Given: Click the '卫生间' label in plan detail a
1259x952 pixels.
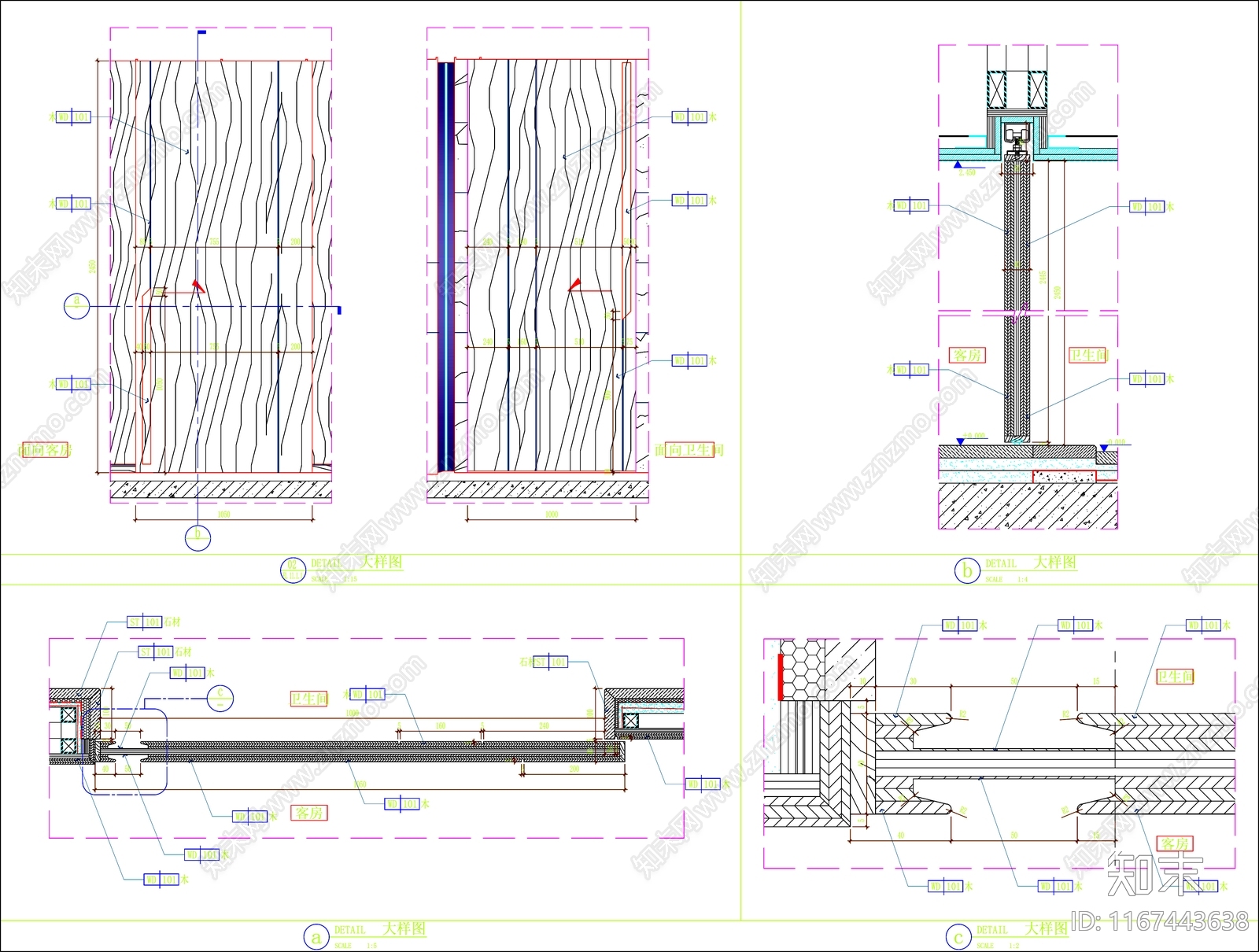Looking at the screenshot, I should point(309,699).
